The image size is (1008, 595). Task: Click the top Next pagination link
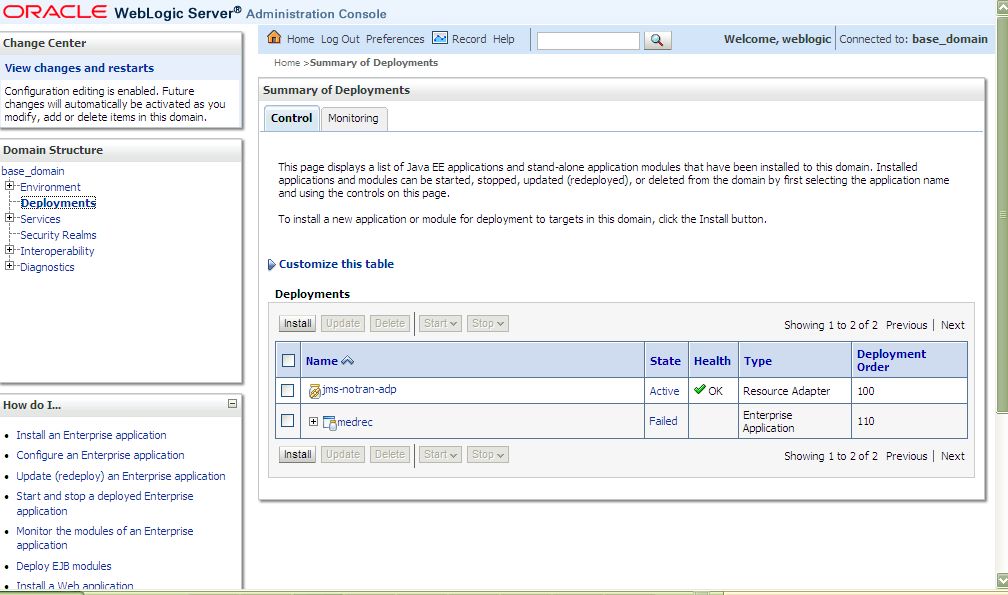pos(952,325)
